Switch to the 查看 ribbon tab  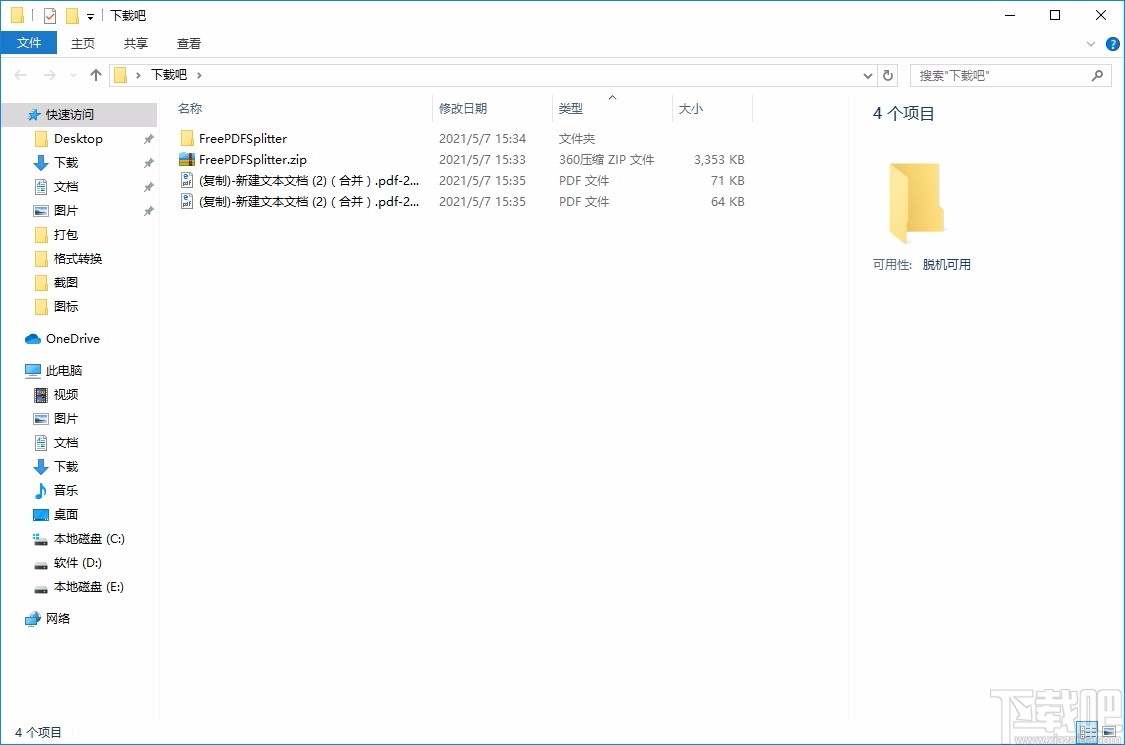[x=188, y=43]
